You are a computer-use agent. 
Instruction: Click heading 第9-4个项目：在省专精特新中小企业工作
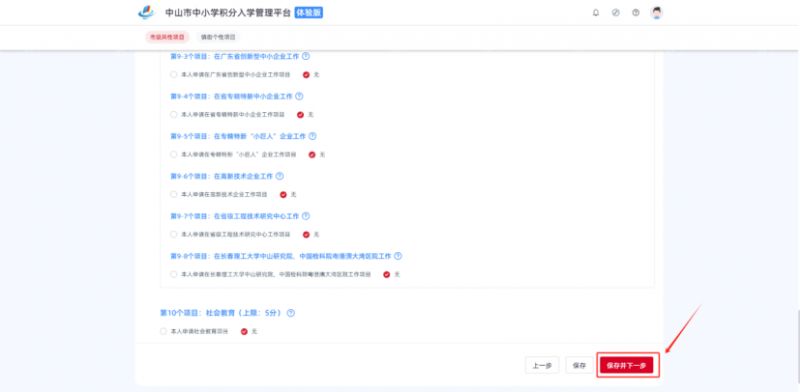pos(231,96)
